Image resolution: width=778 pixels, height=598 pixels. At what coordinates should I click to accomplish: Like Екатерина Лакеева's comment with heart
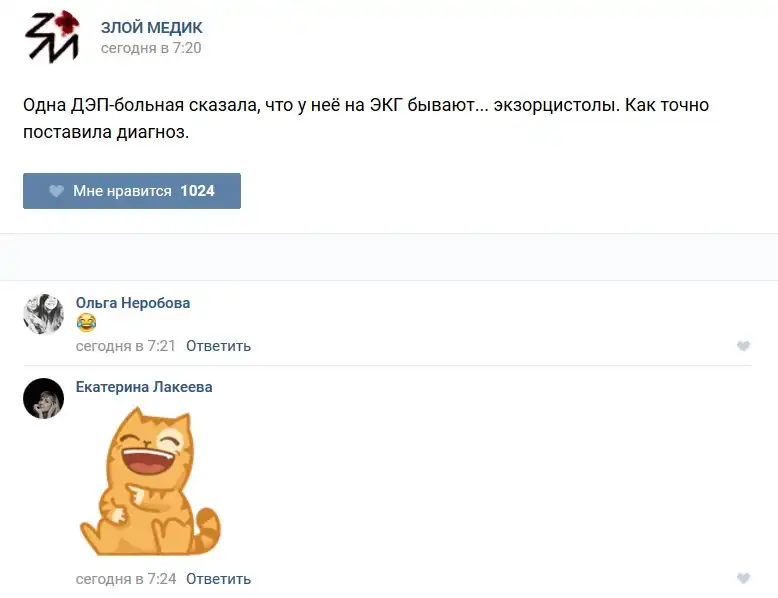coord(743,578)
